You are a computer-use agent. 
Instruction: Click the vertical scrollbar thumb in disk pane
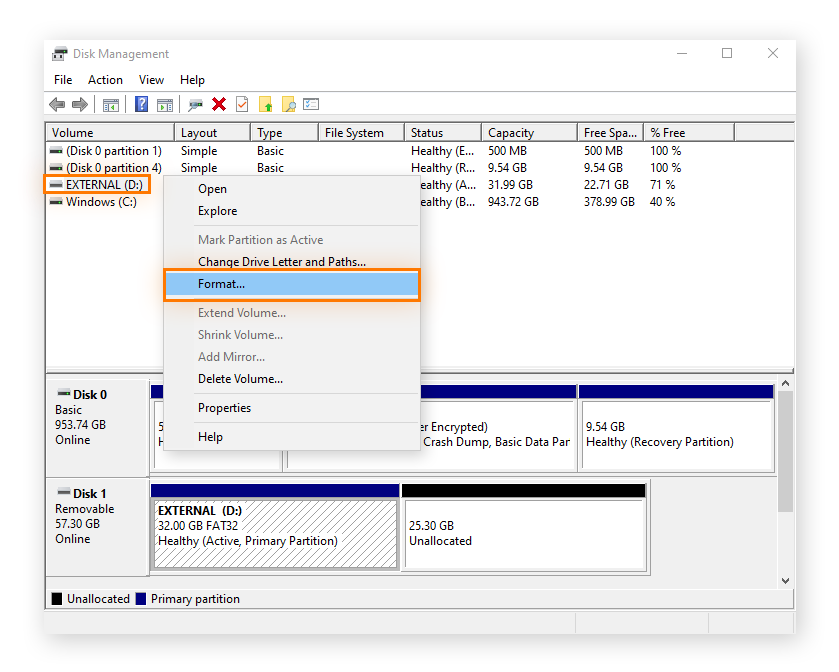785,451
